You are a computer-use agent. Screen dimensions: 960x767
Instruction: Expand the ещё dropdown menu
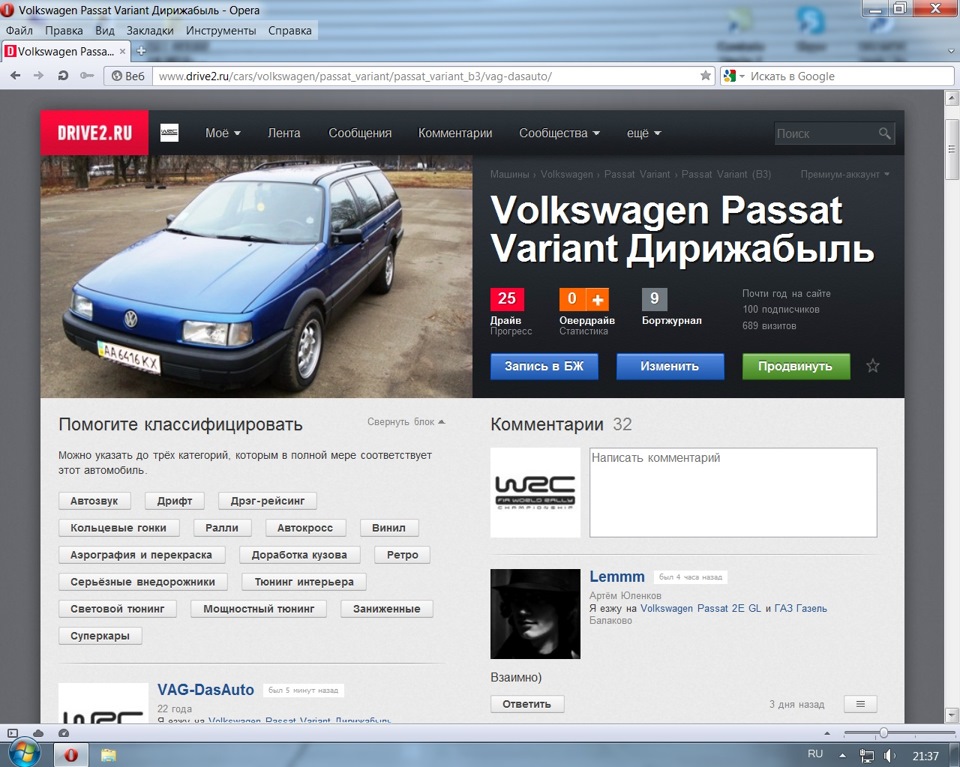643,133
